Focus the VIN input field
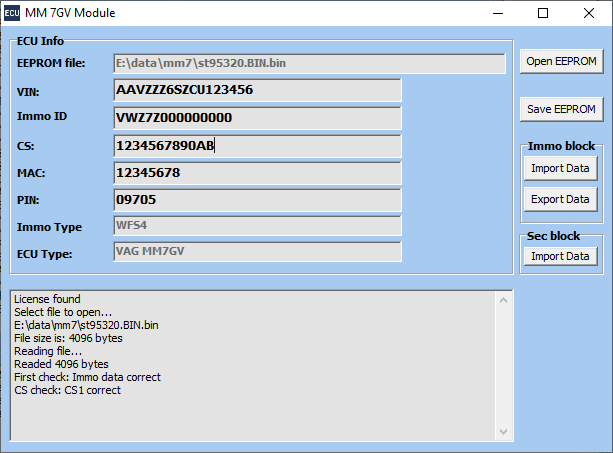The image size is (613, 453). pos(258,90)
